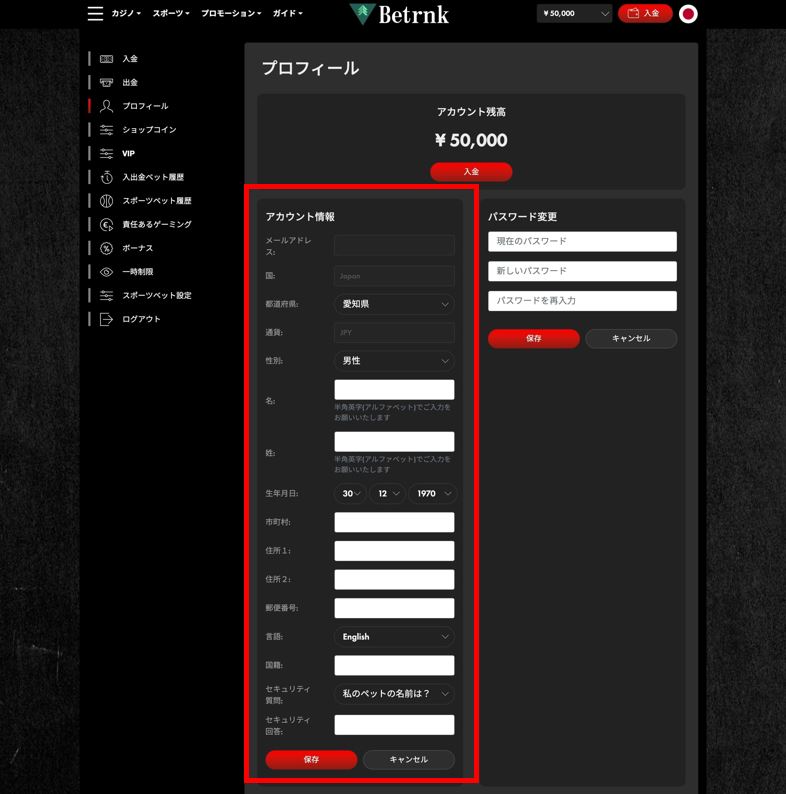Screen dimensions: 786x794
Task: Select 入金 in the sidebar
Action: [x=130, y=59]
